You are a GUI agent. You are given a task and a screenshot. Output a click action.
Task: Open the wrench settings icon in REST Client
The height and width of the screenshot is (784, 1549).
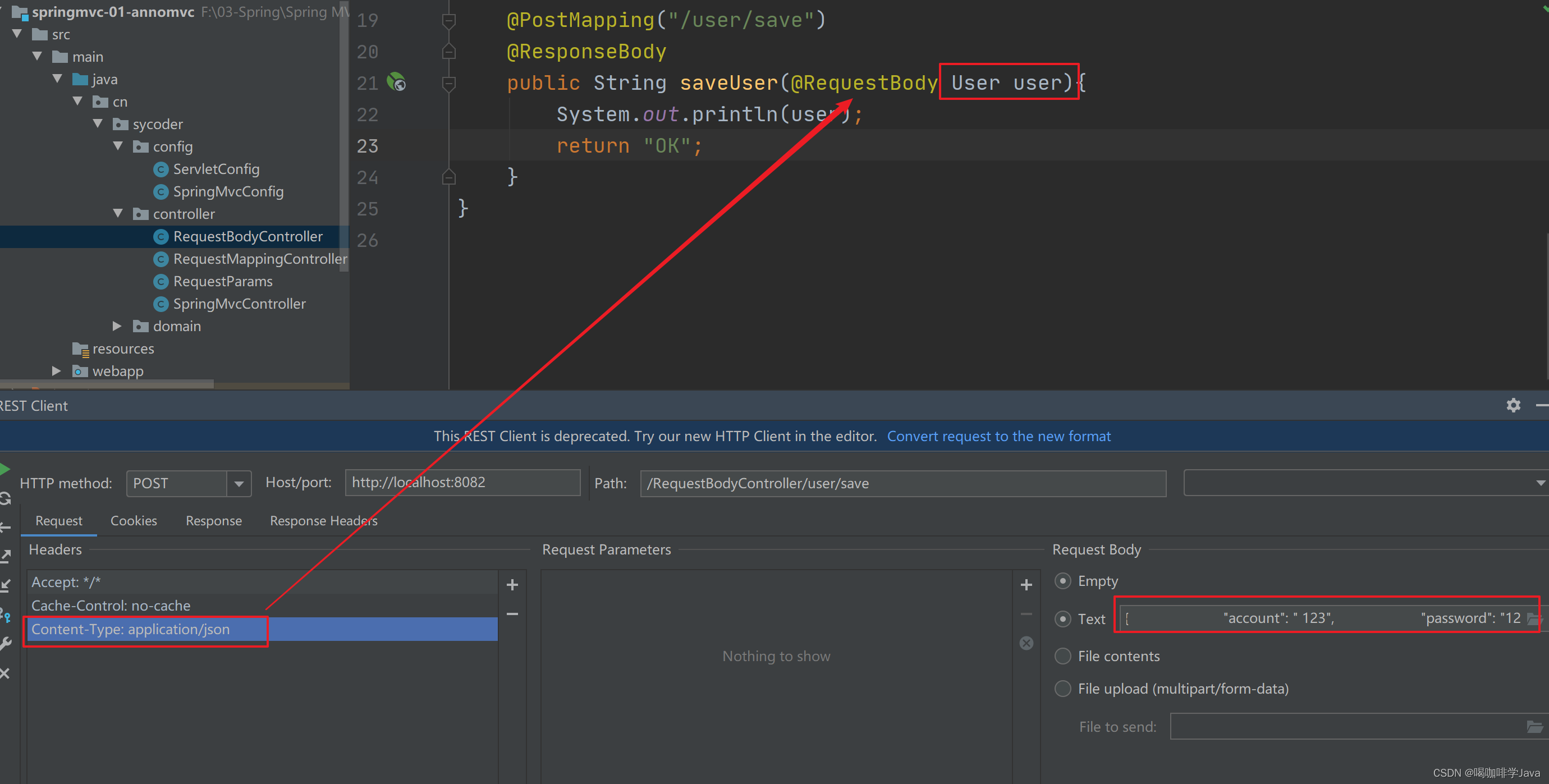click(6, 644)
